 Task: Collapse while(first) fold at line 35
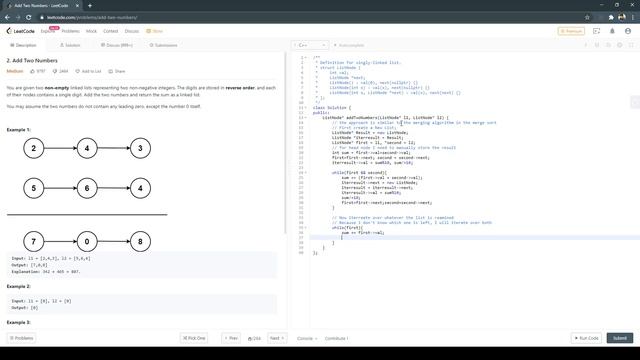pyautogui.click(x=306, y=228)
